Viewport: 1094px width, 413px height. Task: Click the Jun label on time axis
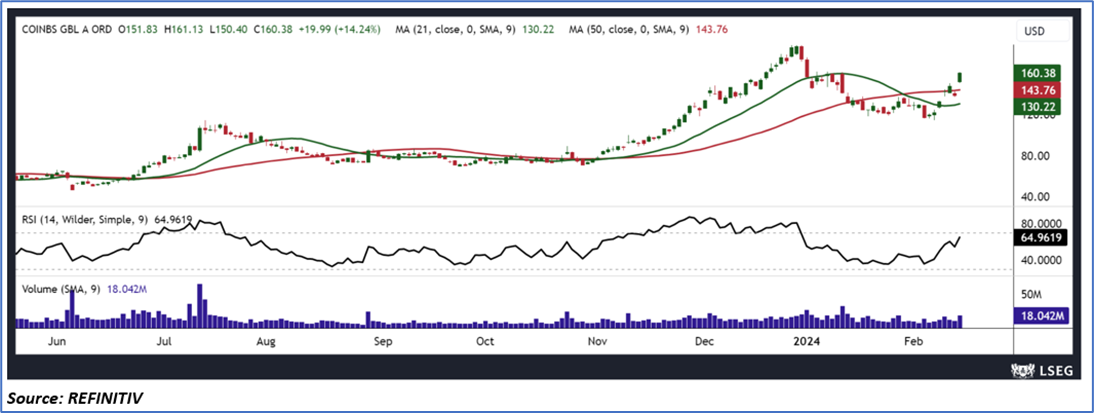tap(58, 342)
